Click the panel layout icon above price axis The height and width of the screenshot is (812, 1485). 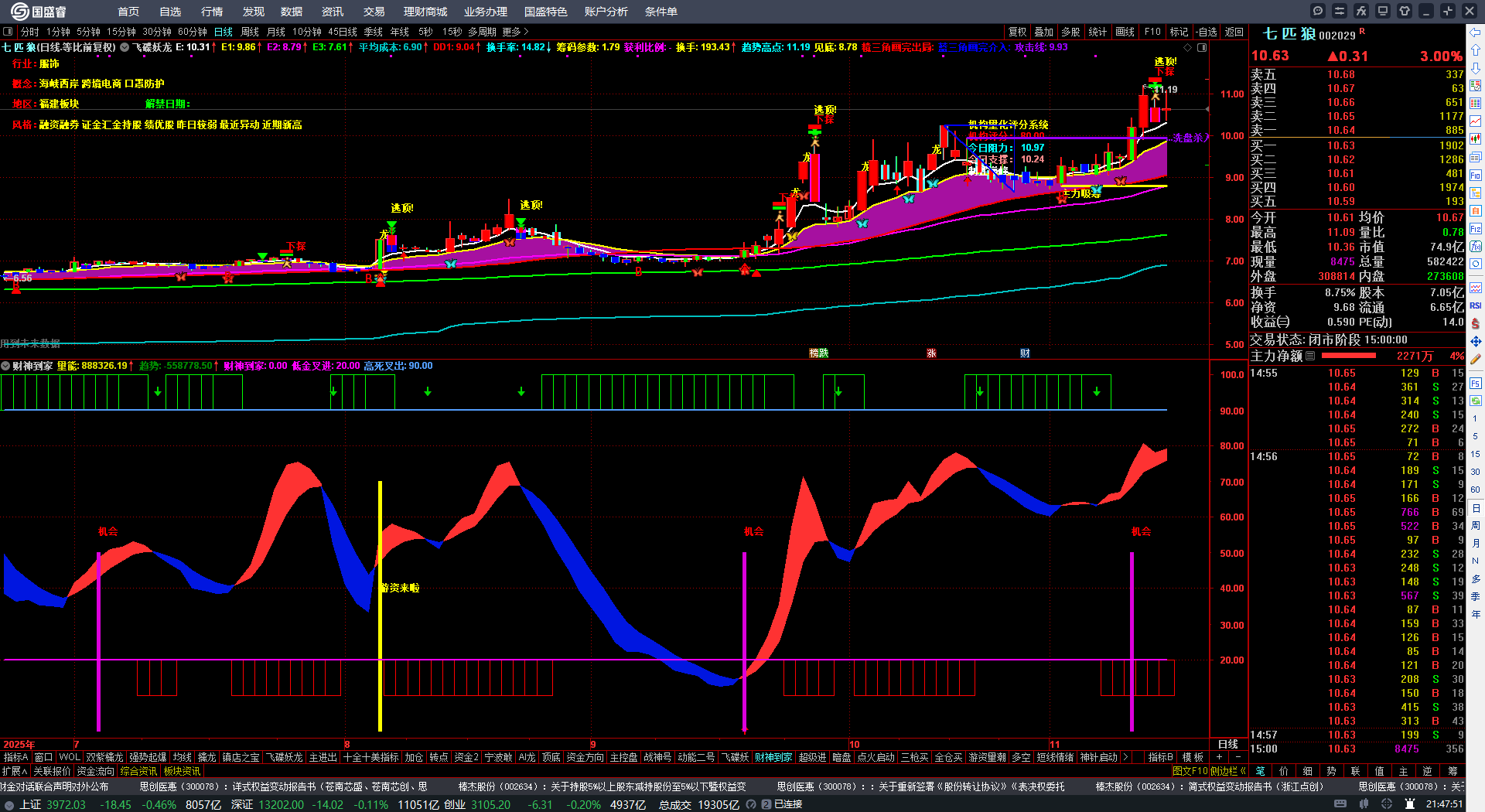point(1202,47)
